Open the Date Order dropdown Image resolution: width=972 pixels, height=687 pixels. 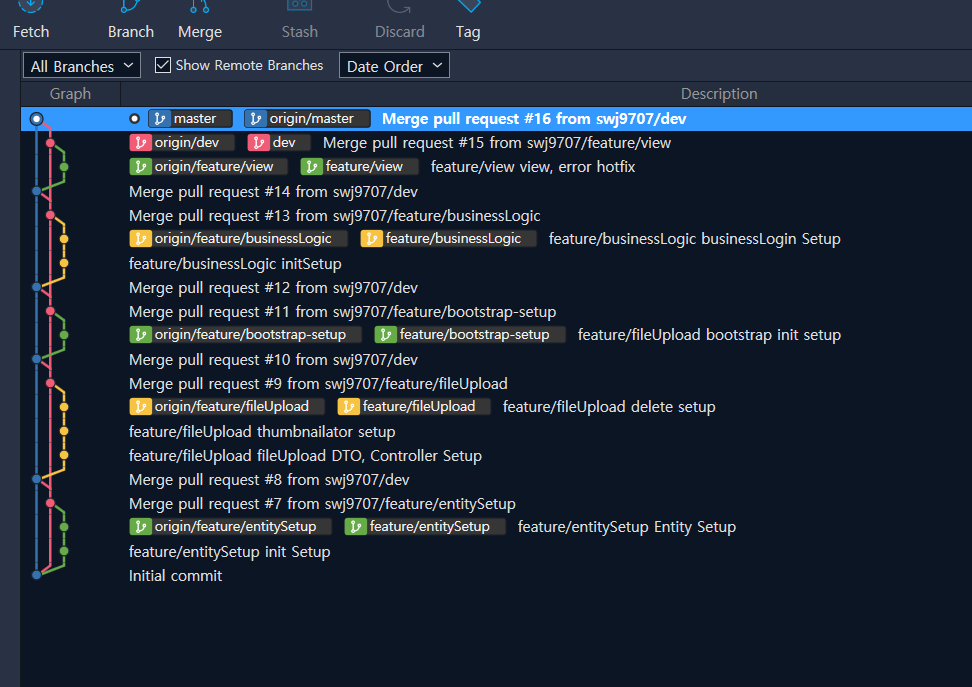click(x=394, y=65)
